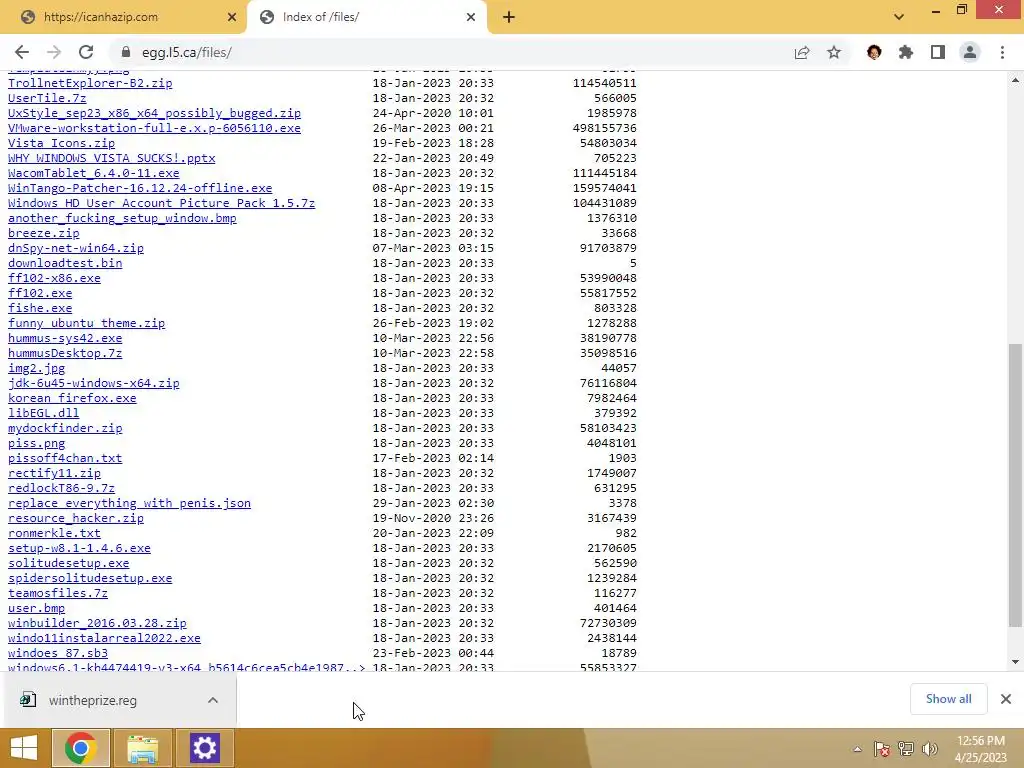
Task: Open WacomTablet_6.4.0-11.exe link
Action: click(x=93, y=173)
